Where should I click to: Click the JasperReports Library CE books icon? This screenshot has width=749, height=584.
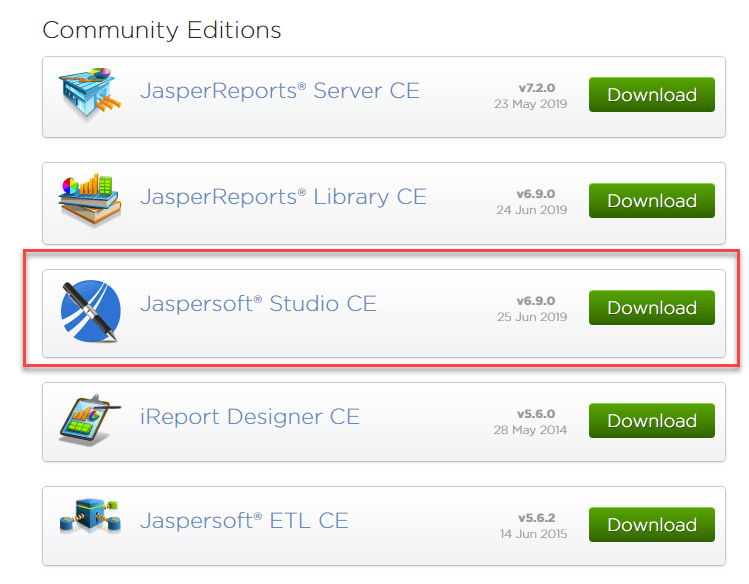pyautogui.click(x=90, y=200)
